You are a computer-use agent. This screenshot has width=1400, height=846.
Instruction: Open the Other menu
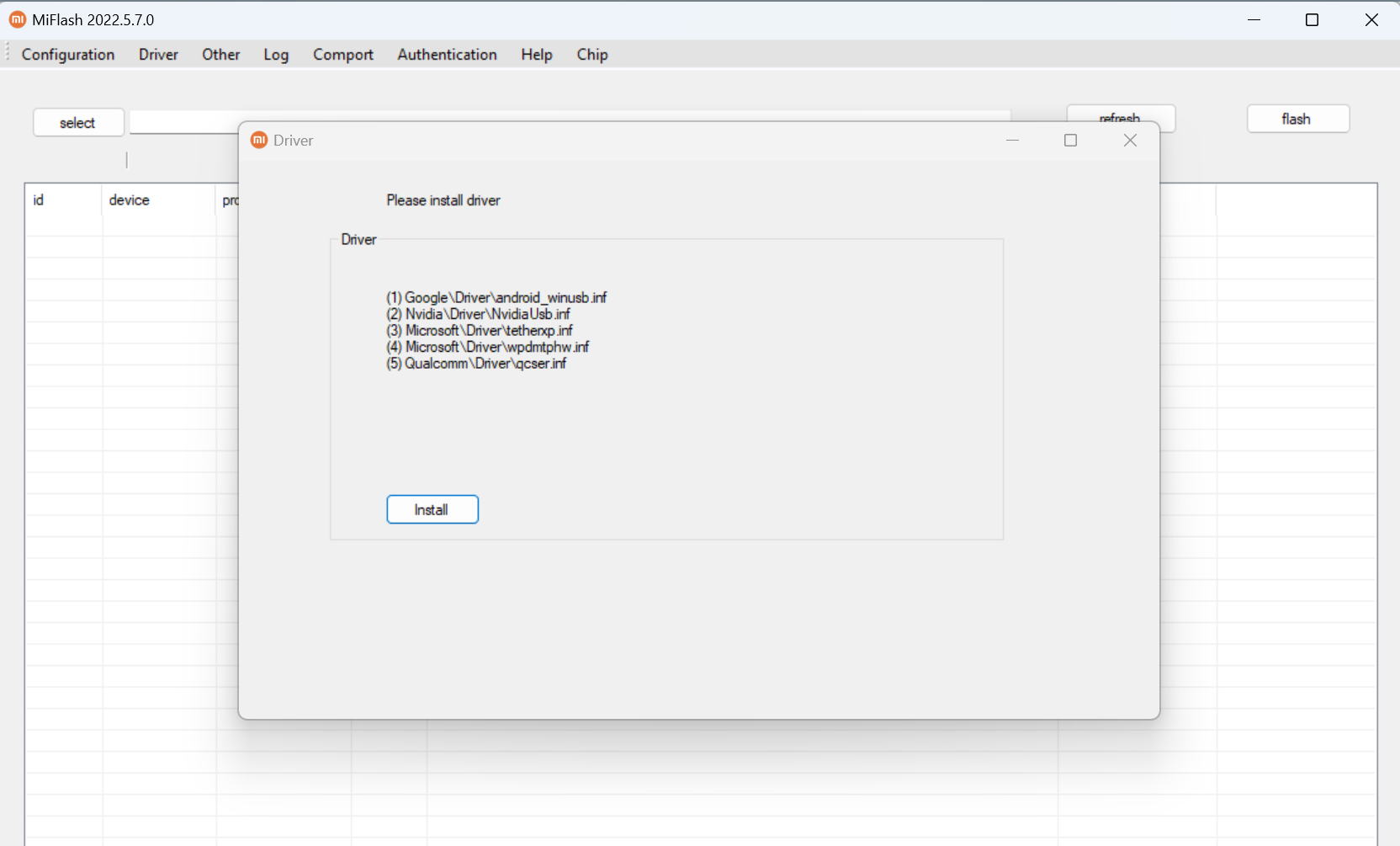tap(221, 55)
